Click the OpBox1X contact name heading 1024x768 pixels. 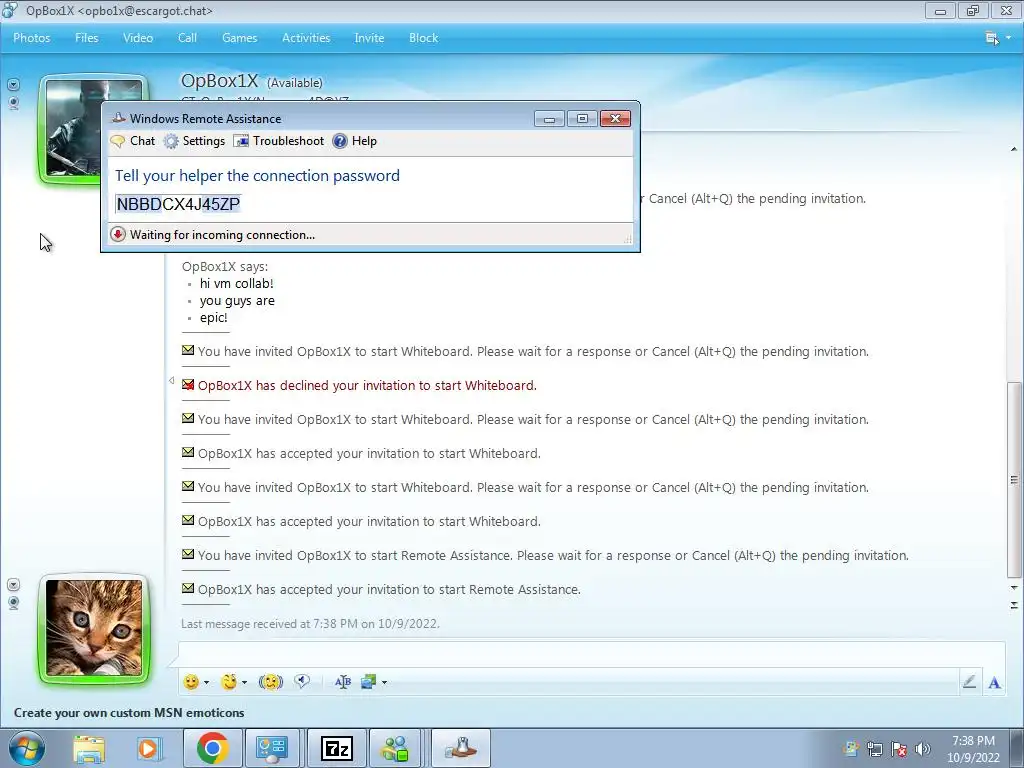click(x=219, y=81)
